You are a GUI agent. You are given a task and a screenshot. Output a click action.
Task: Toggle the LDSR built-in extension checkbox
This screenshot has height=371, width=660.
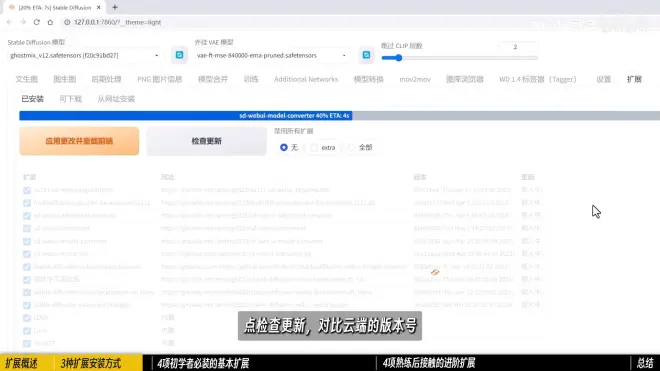(27, 318)
